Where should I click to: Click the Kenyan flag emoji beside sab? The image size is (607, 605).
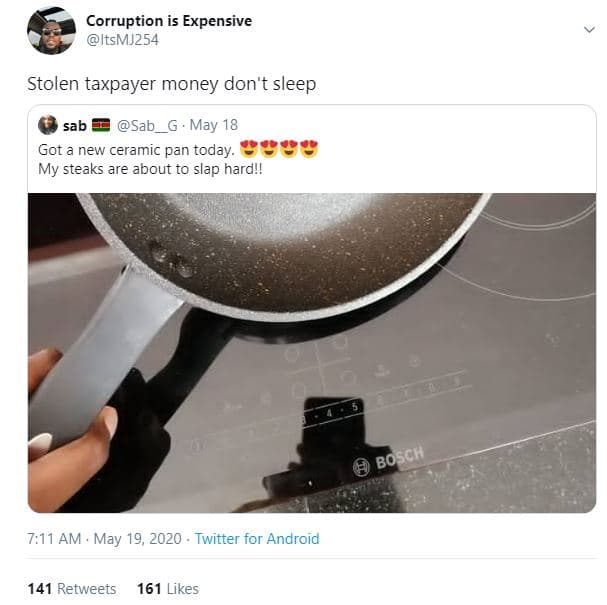(x=100, y=125)
